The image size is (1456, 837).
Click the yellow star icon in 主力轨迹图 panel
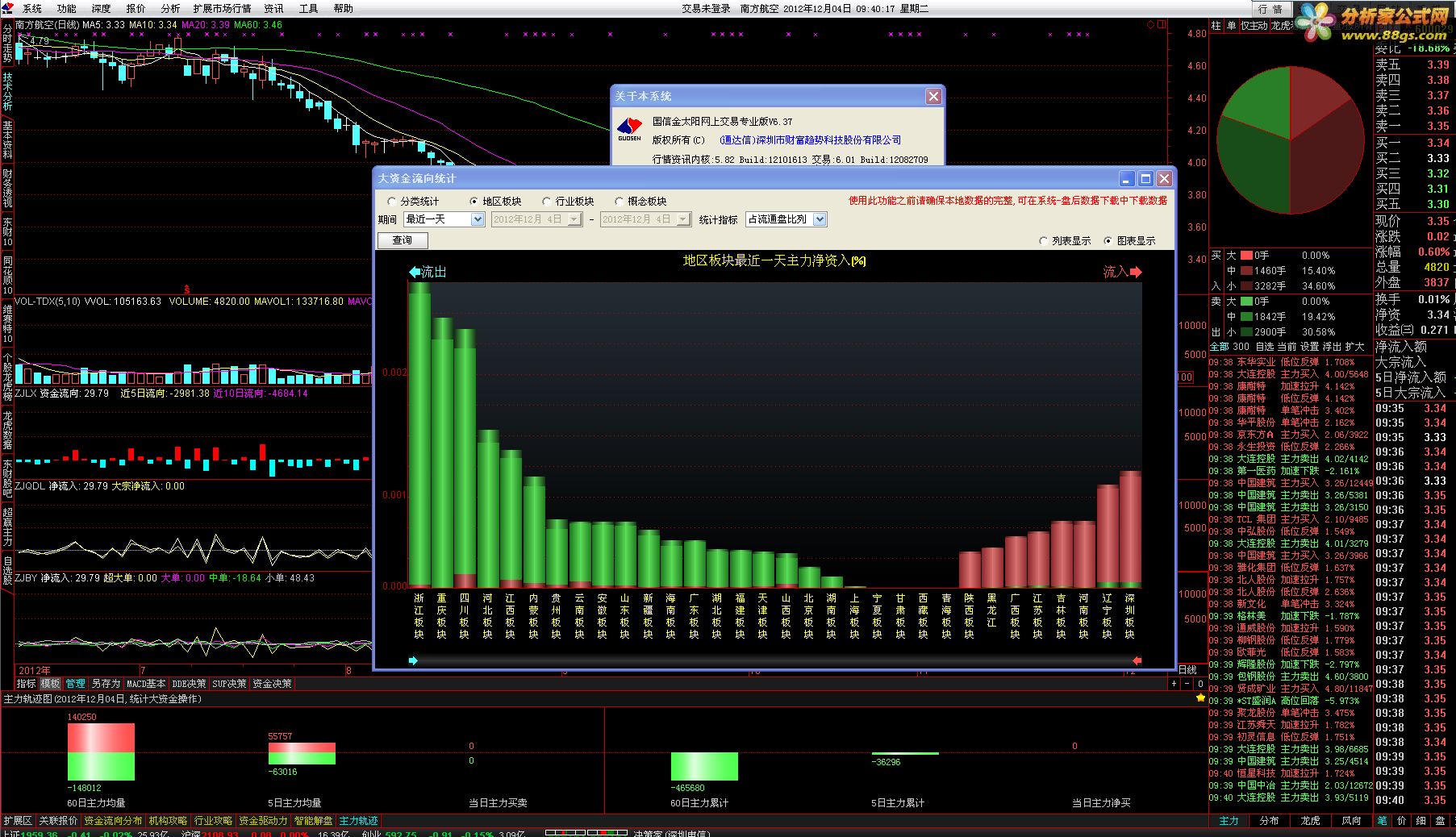[1200, 698]
